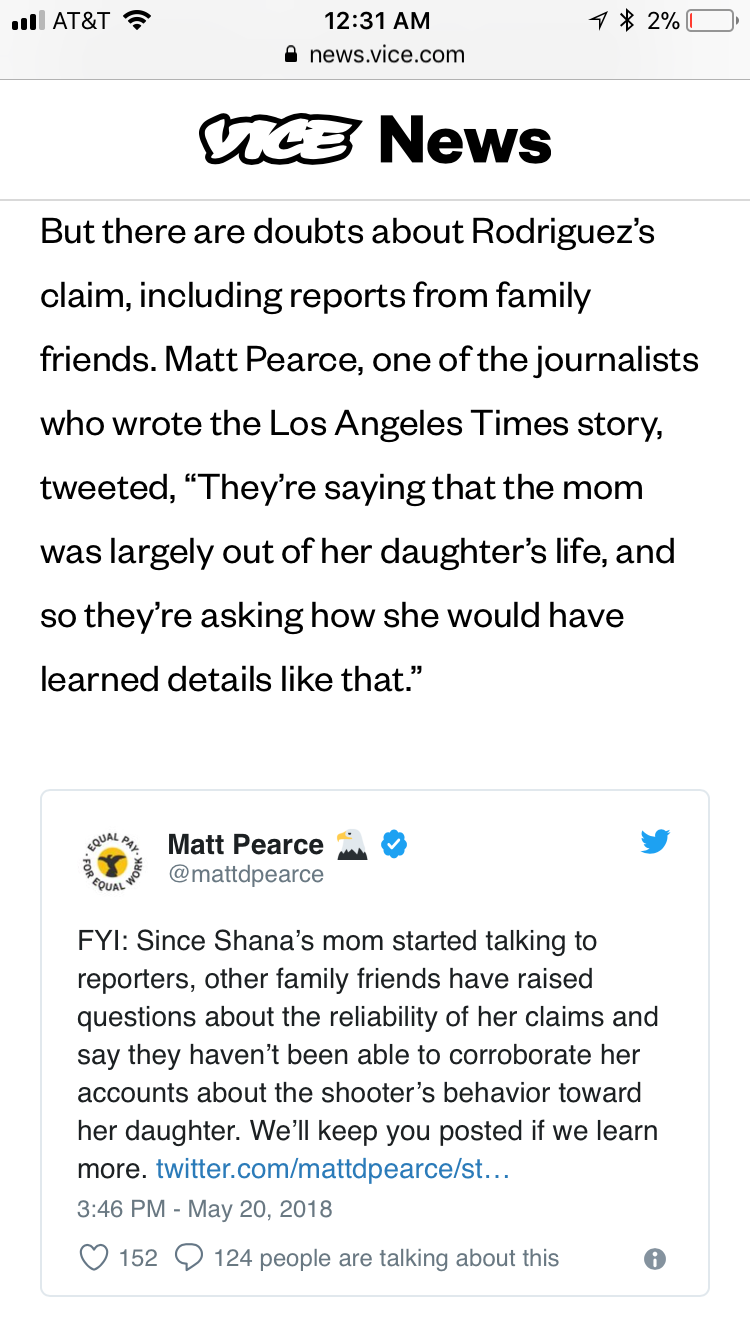
Task: Tap the Bluetooth status icon
Action: [627, 20]
